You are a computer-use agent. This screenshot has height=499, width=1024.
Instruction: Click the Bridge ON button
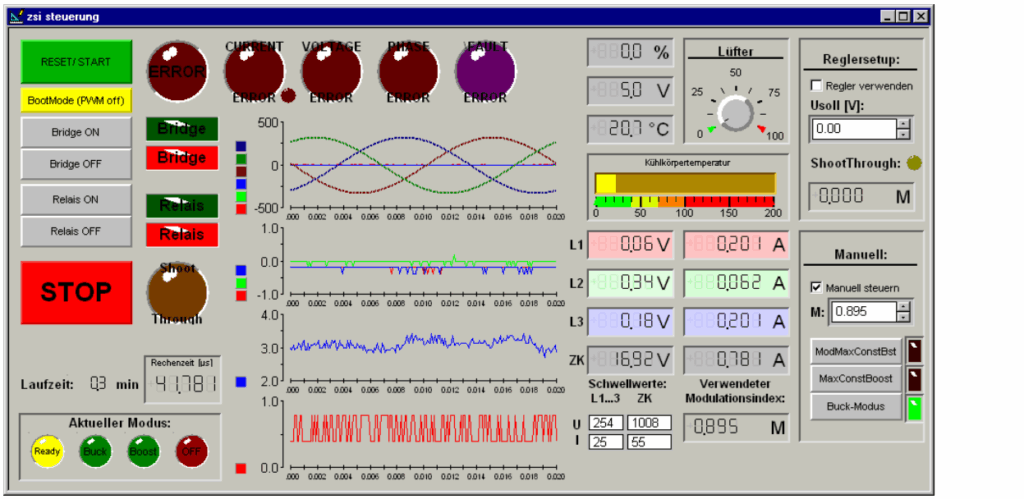[x=76, y=132]
